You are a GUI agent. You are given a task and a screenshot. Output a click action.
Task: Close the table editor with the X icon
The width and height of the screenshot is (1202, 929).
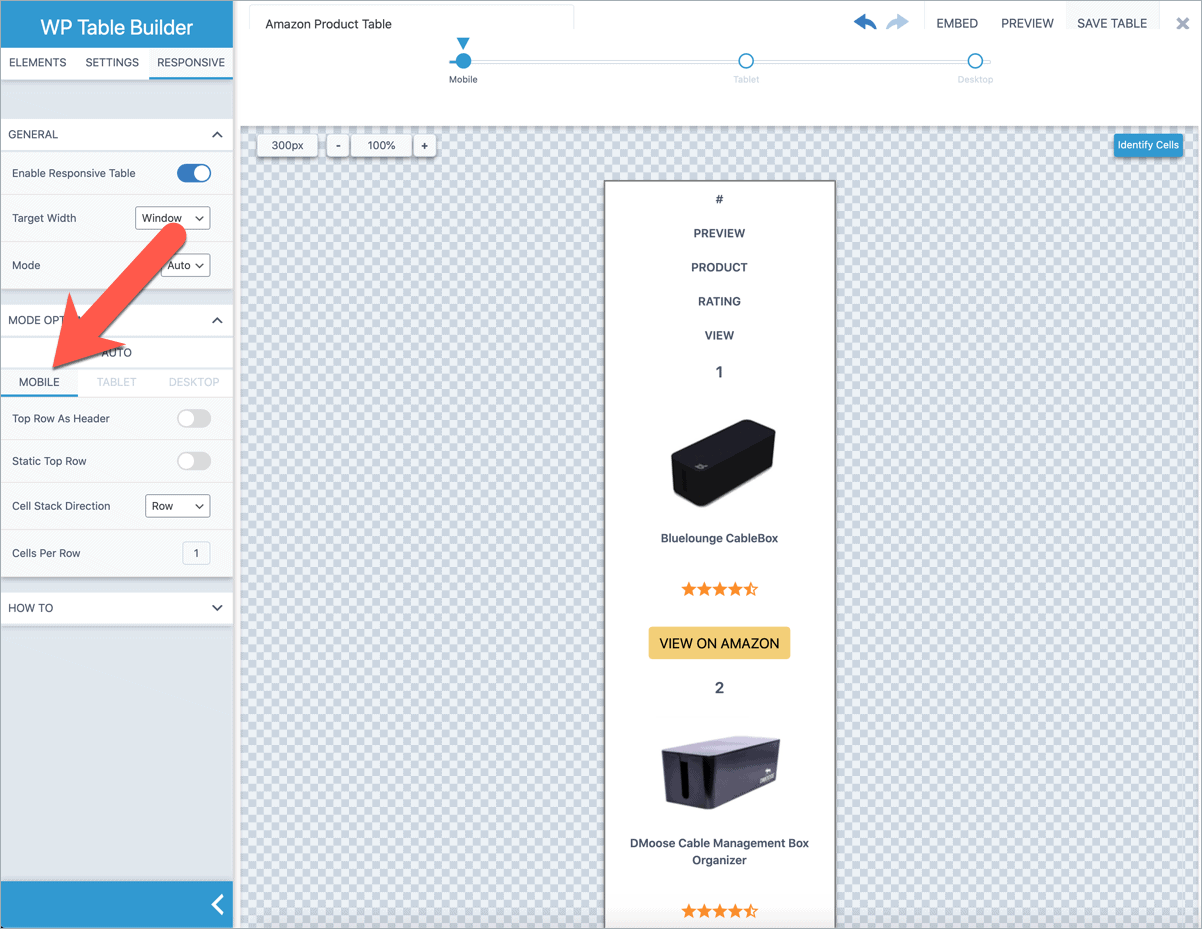[x=1182, y=23]
